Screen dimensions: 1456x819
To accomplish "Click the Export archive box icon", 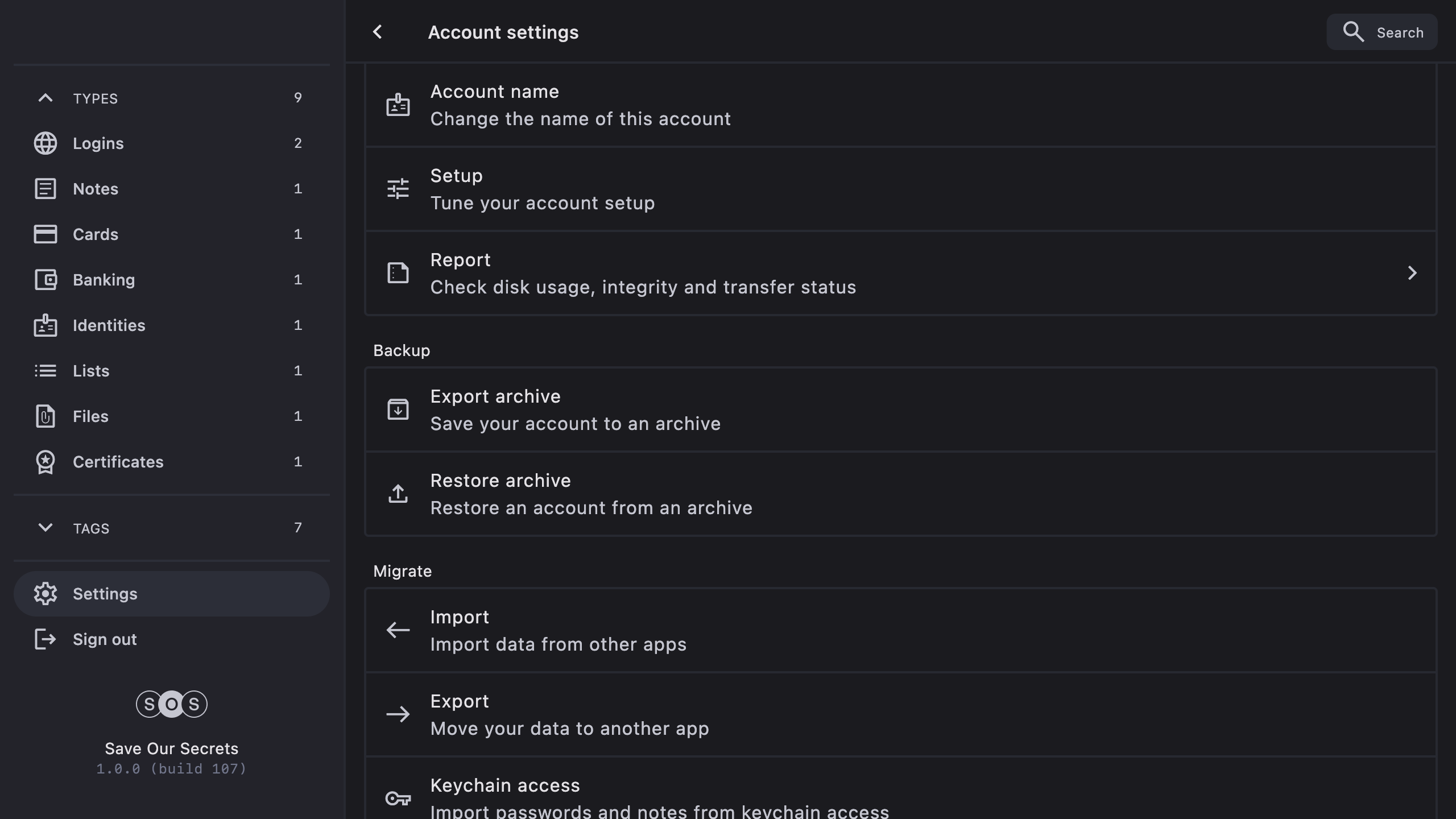I will pyautogui.click(x=398, y=409).
